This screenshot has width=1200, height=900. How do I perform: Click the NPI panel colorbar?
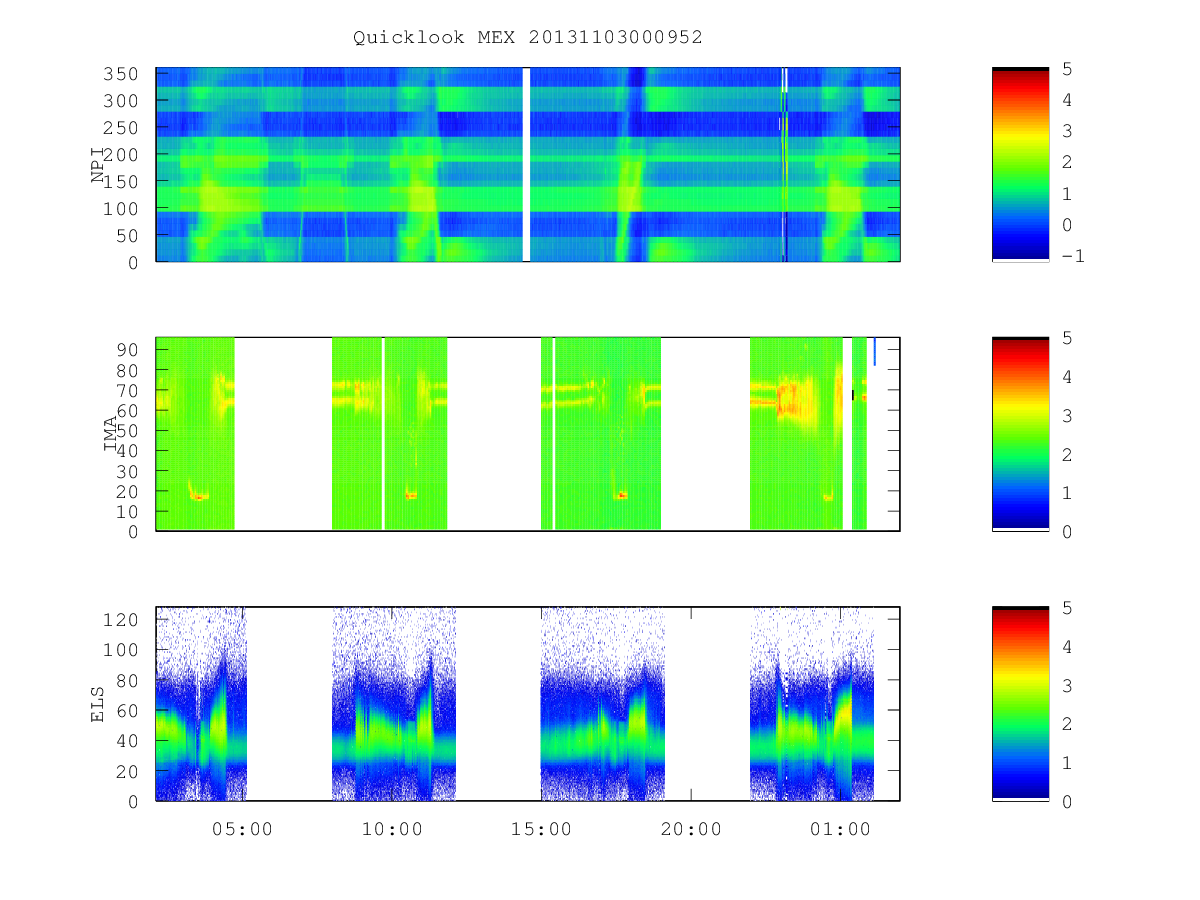tap(1020, 165)
